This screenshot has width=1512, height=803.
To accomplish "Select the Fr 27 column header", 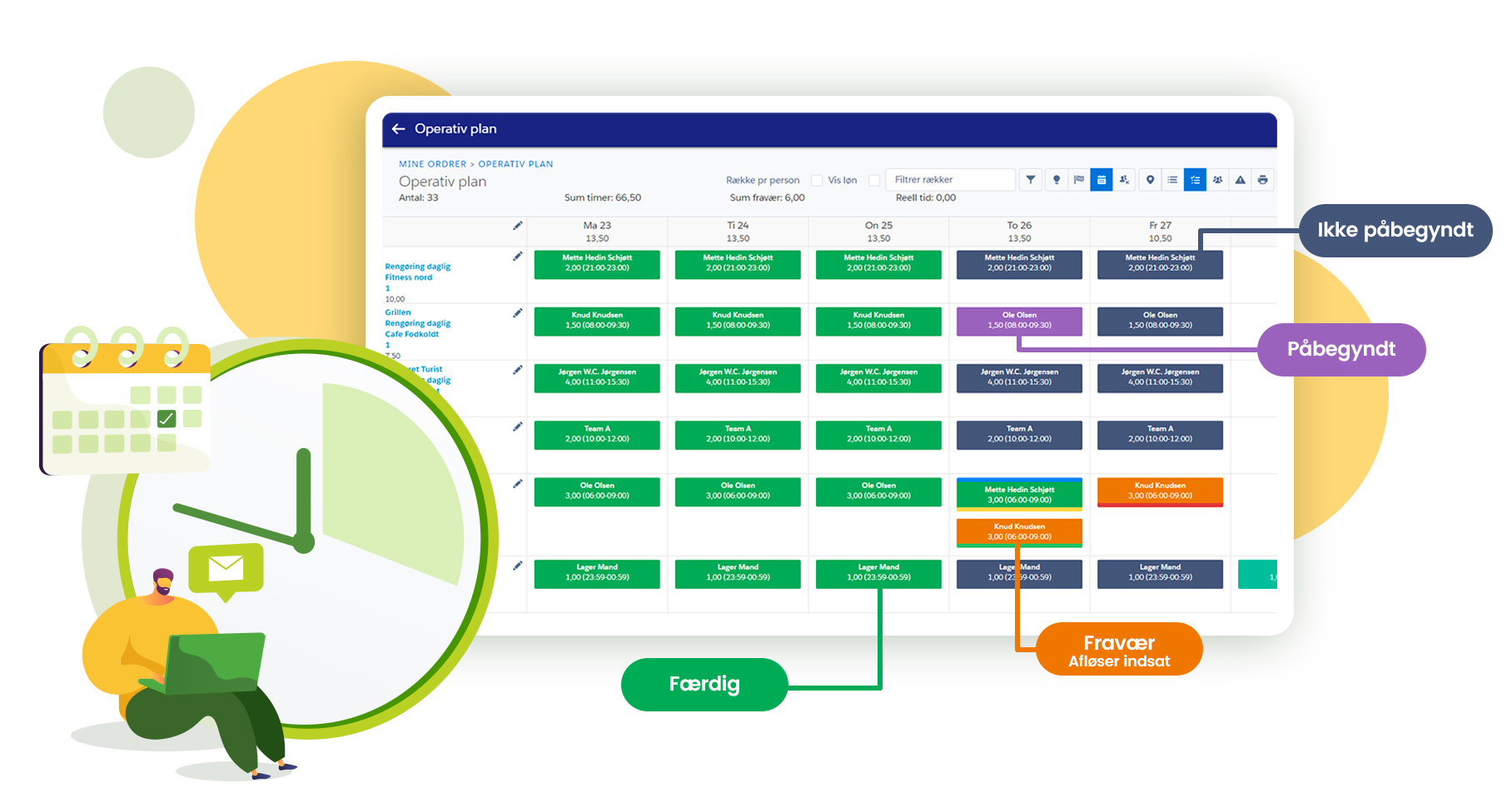I will point(1160,232).
